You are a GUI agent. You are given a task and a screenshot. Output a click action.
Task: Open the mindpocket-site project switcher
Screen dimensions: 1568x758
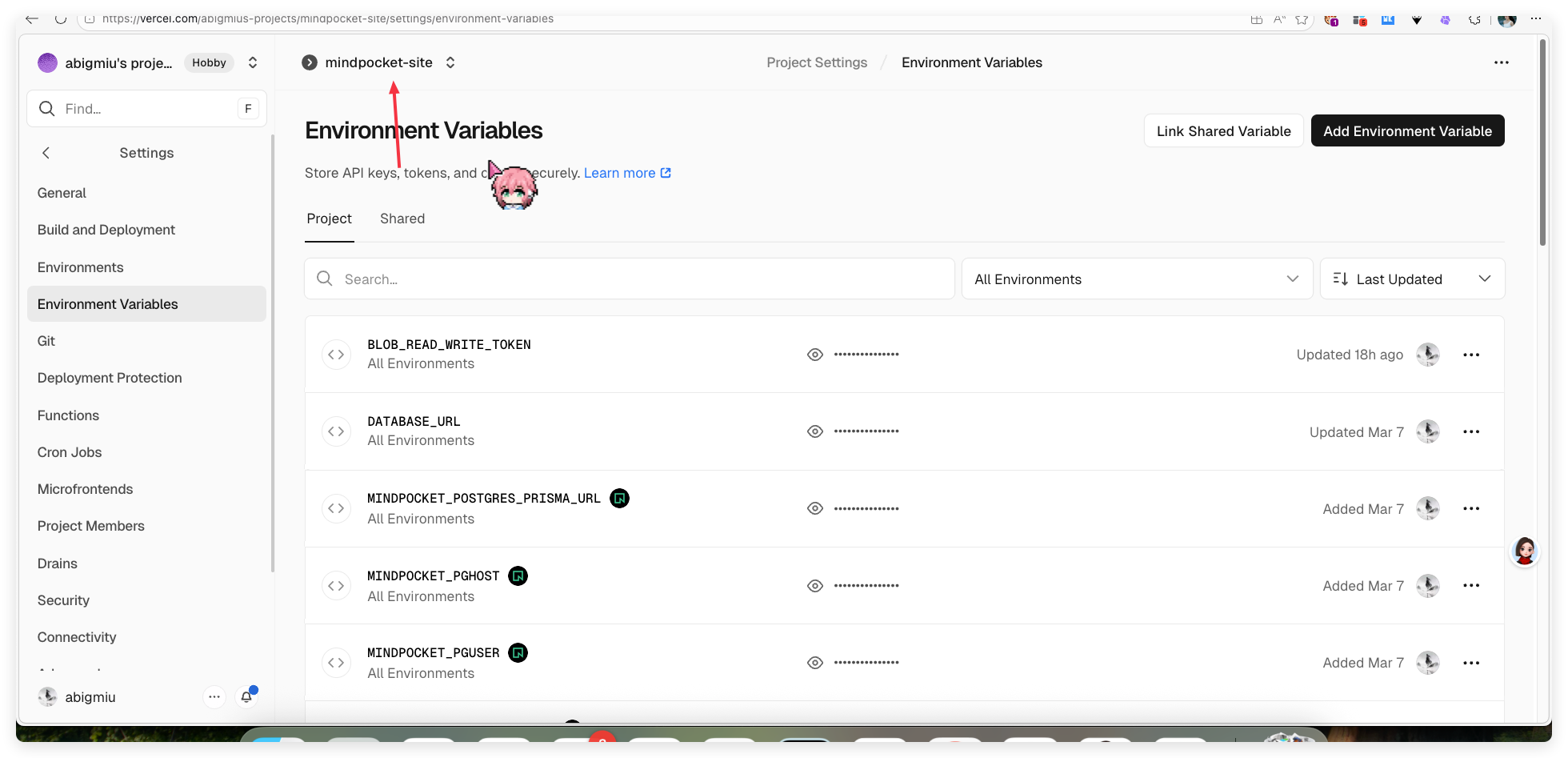pyautogui.click(x=450, y=62)
